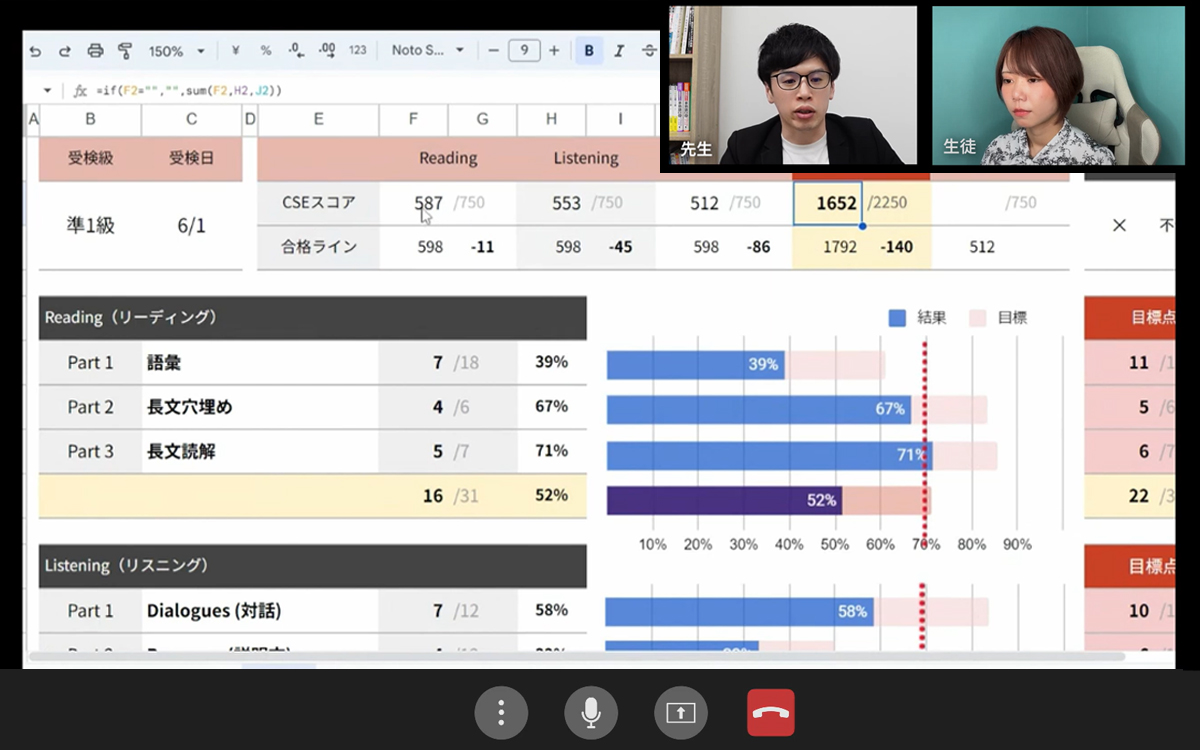Select the column E header
The height and width of the screenshot is (750, 1200).
318,120
